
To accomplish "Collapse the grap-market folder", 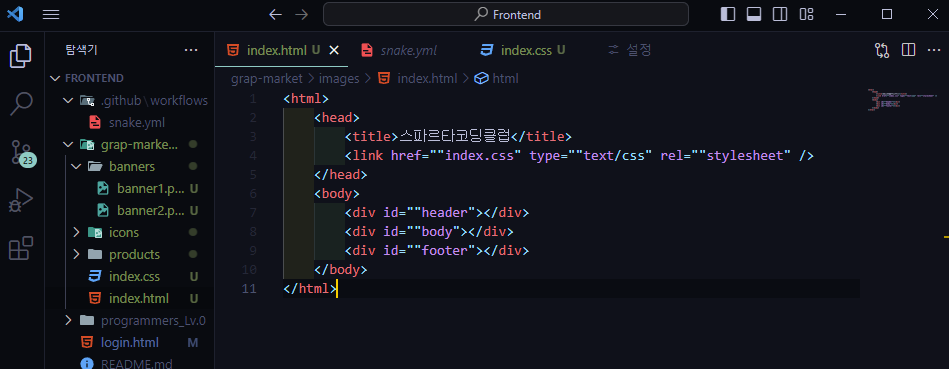I will pos(68,145).
